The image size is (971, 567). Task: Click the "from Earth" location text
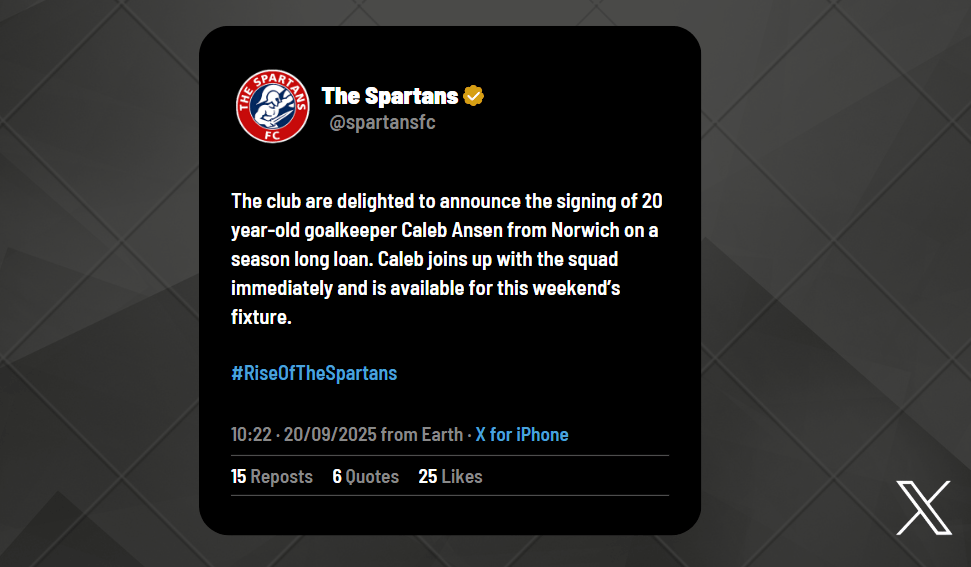pos(421,435)
